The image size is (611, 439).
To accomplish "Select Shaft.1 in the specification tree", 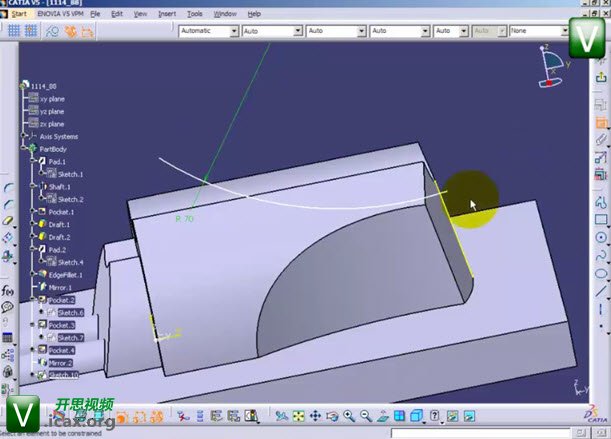I will click(x=58, y=187).
